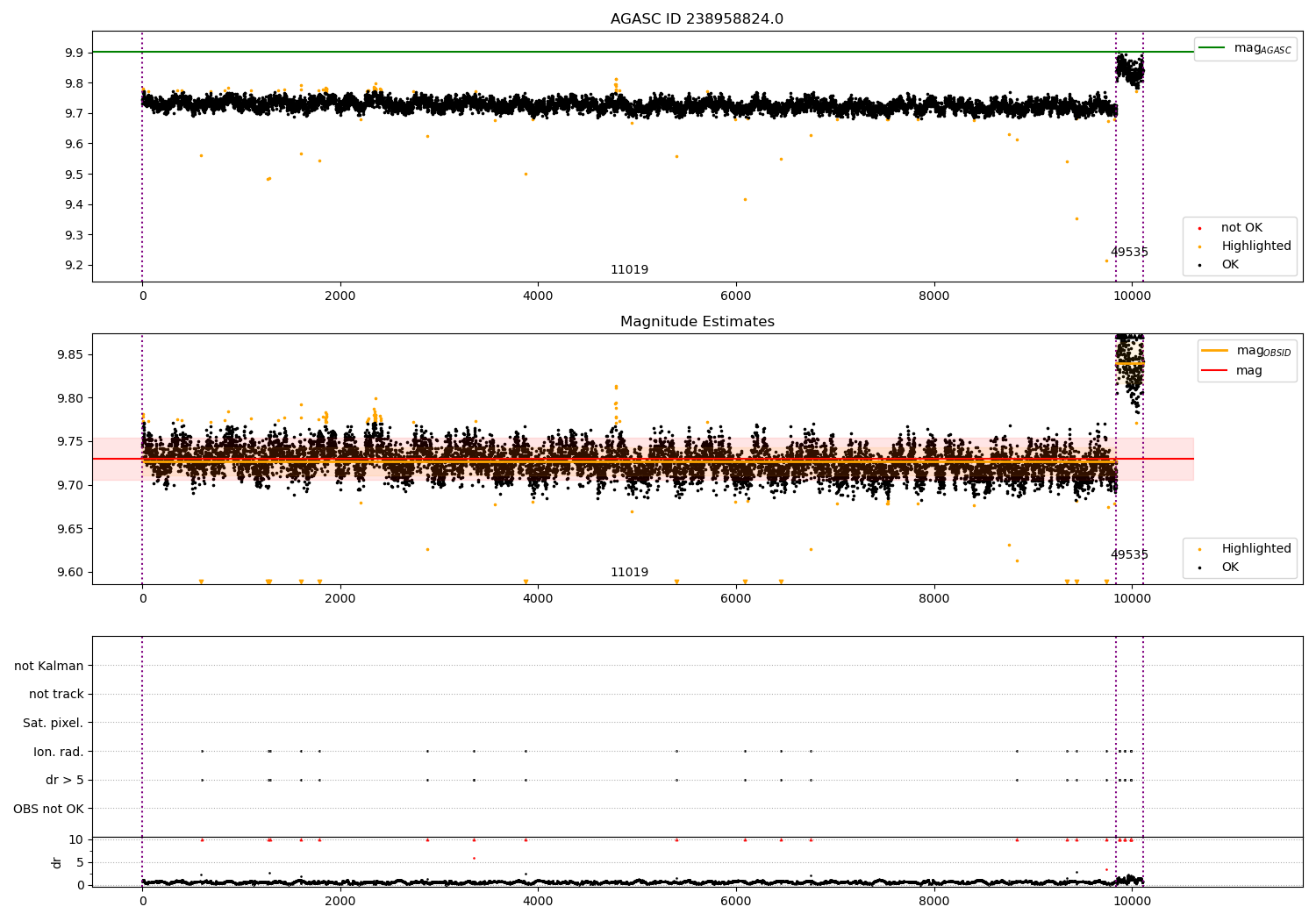Click the 11019 annotation in the middle panel
Viewport: 1316px width, 921px height.
(x=629, y=573)
